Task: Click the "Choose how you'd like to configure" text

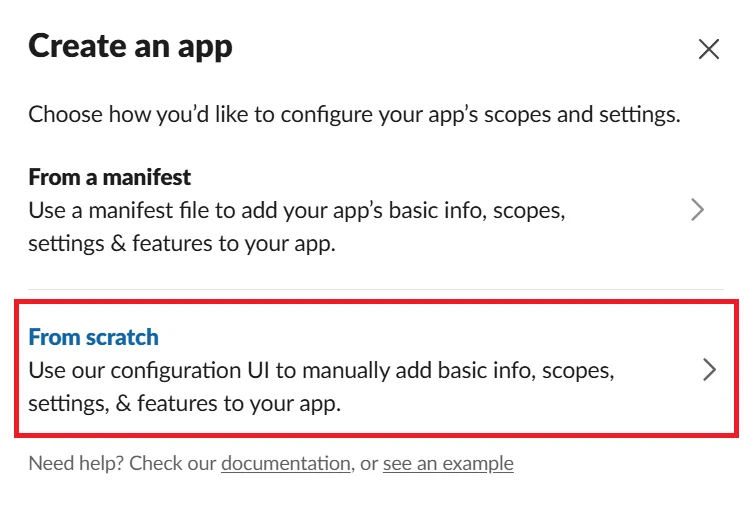Action: pos(354,114)
